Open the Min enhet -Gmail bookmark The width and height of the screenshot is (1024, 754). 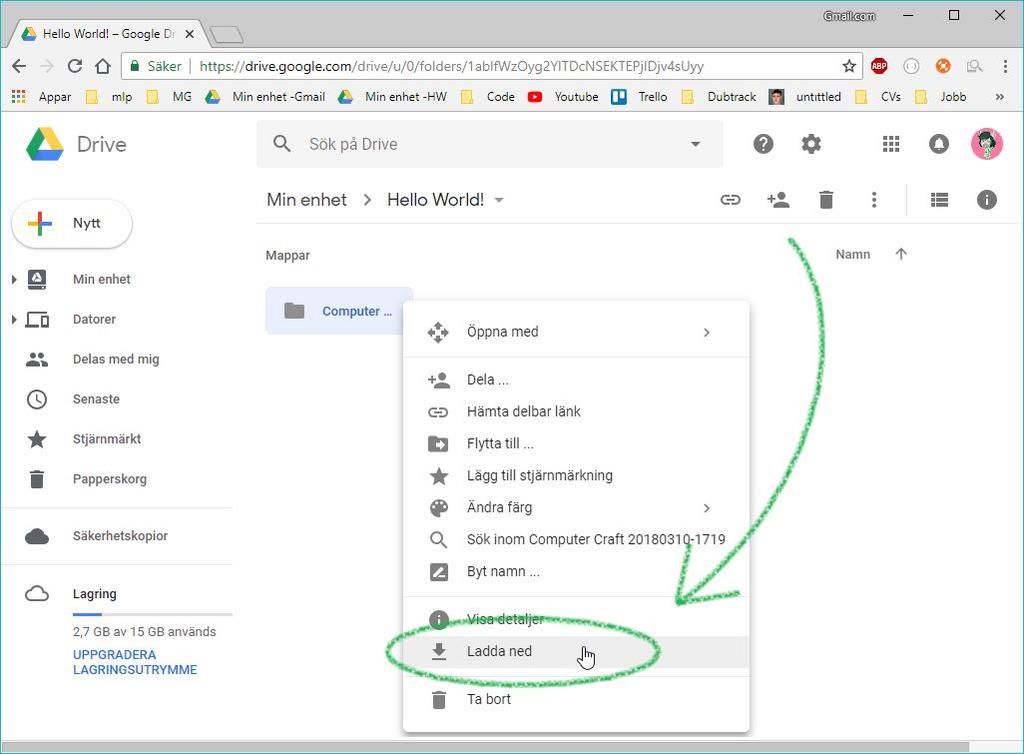(x=266, y=97)
